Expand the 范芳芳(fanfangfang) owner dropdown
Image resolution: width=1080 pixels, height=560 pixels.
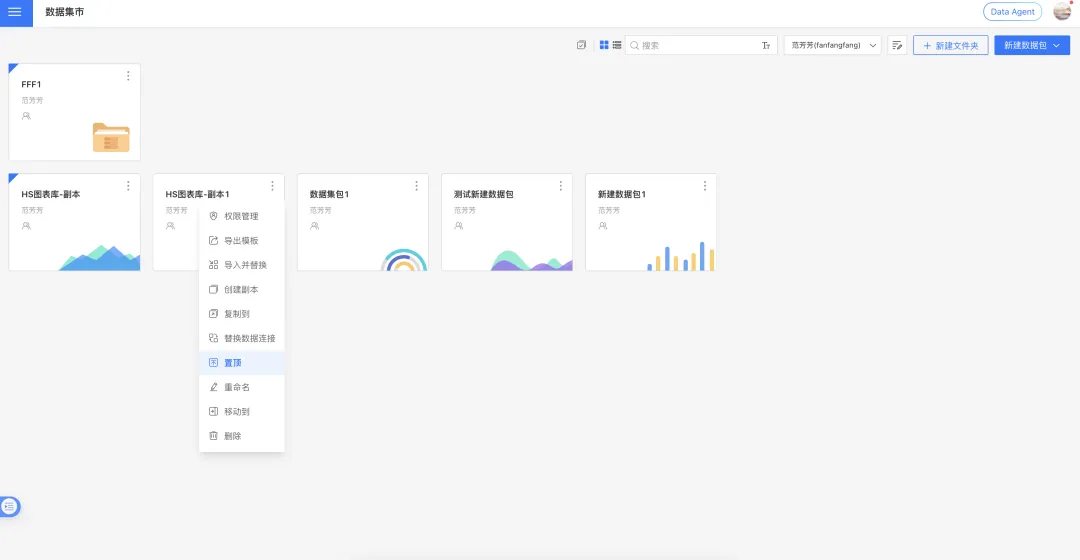click(x=833, y=45)
